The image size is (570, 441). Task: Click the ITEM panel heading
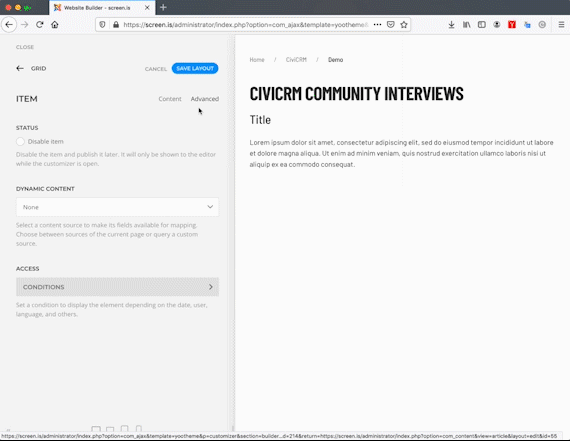click(27, 99)
